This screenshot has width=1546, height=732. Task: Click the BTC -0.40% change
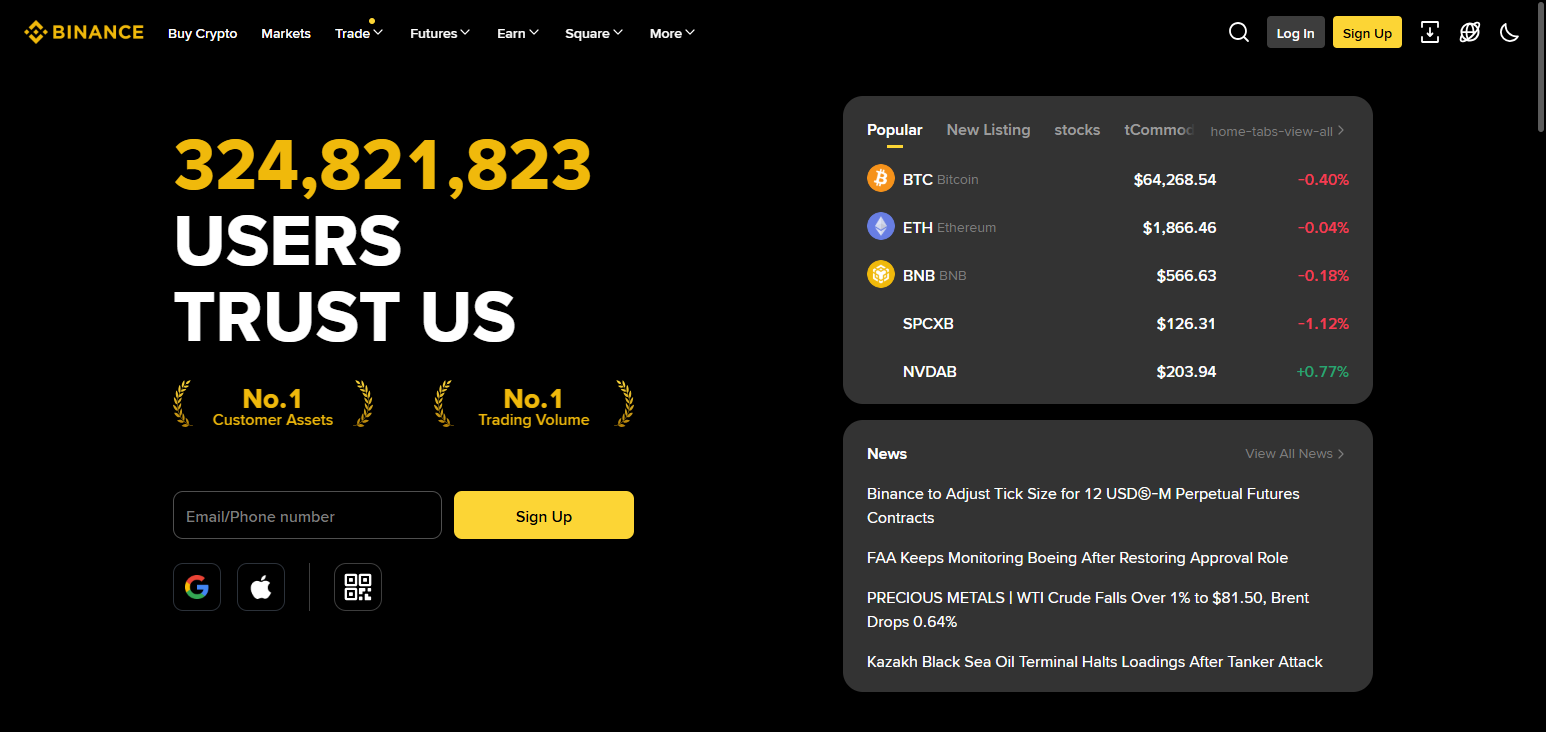[x=1323, y=180]
